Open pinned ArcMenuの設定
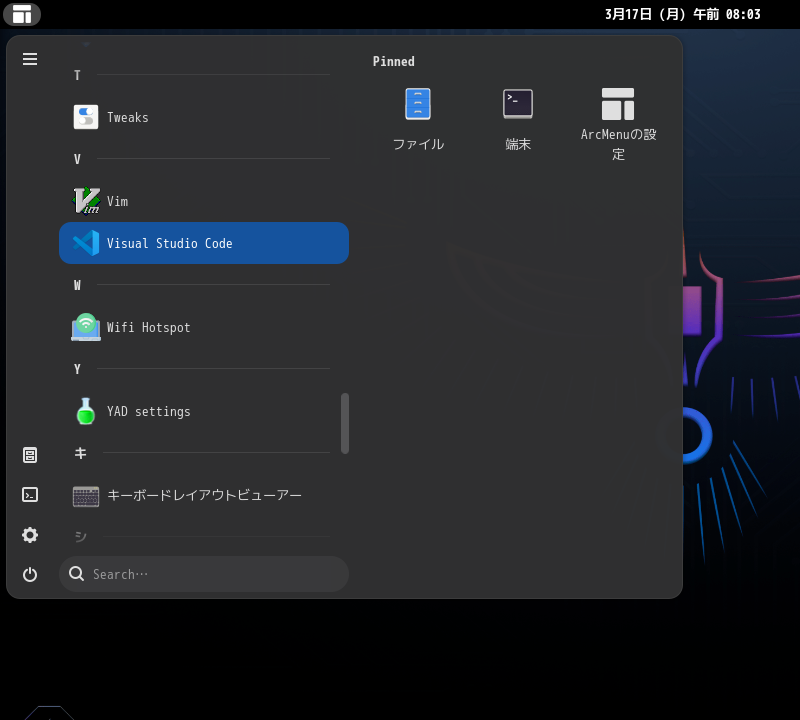This screenshot has width=800, height=720. [618, 124]
